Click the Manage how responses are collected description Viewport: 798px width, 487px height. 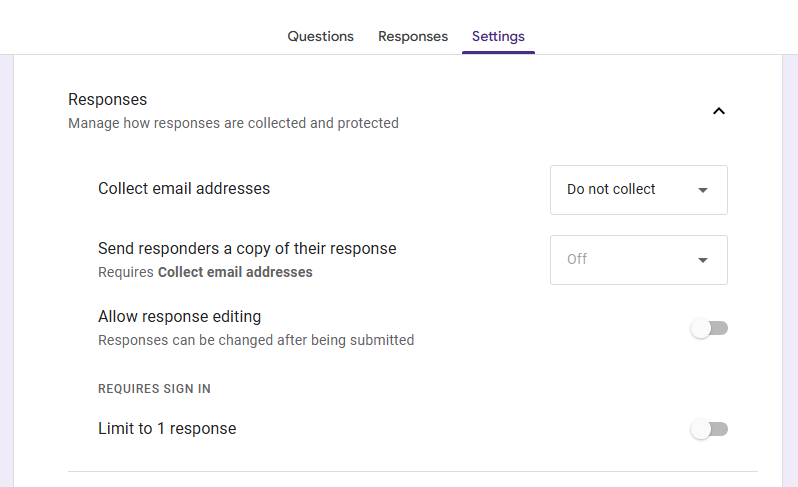click(233, 123)
